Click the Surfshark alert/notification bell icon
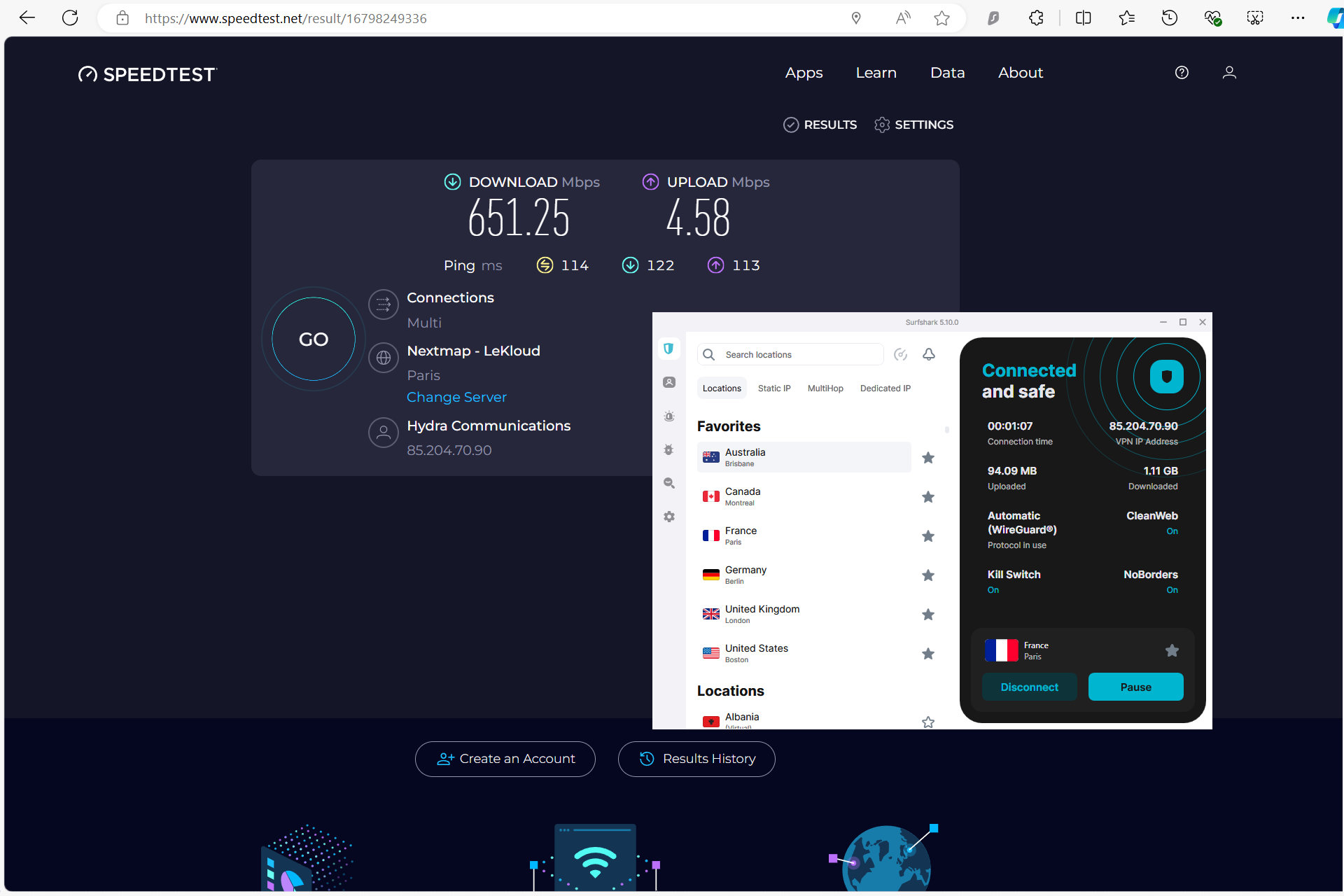The width and height of the screenshot is (1344, 896). (x=929, y=354)
